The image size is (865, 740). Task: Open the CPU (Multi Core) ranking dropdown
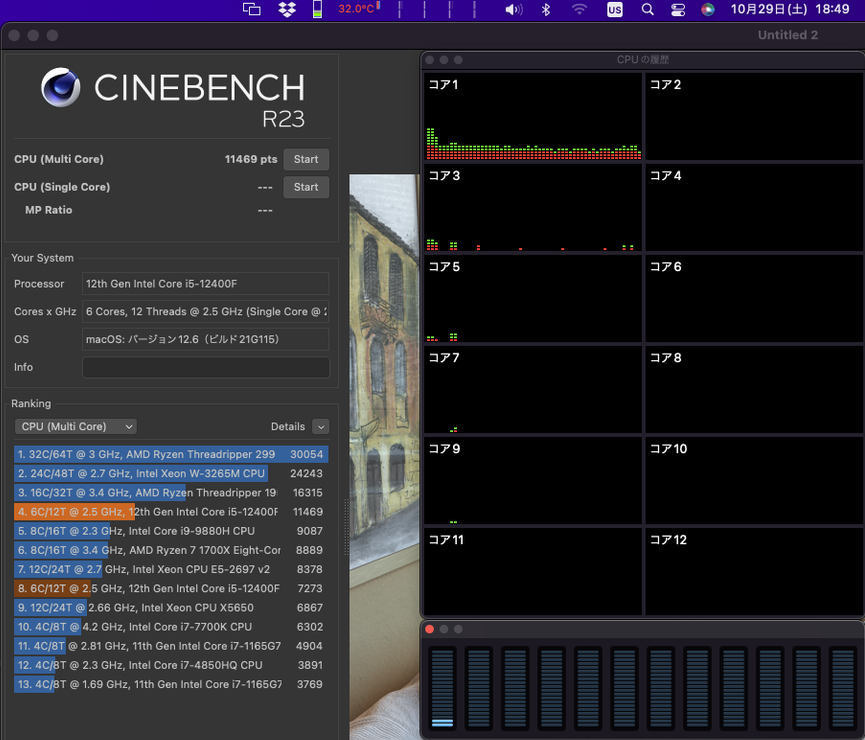click(x=76, y=427)
